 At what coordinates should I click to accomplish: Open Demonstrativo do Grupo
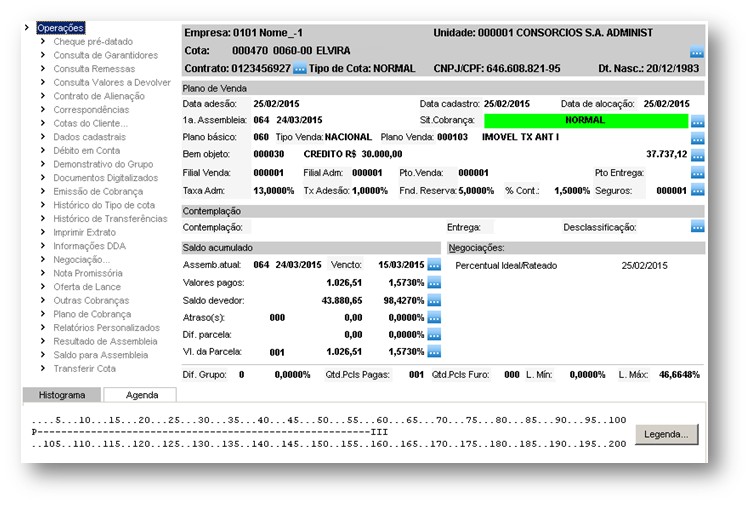pyautogui.click(x=103, y=164)
